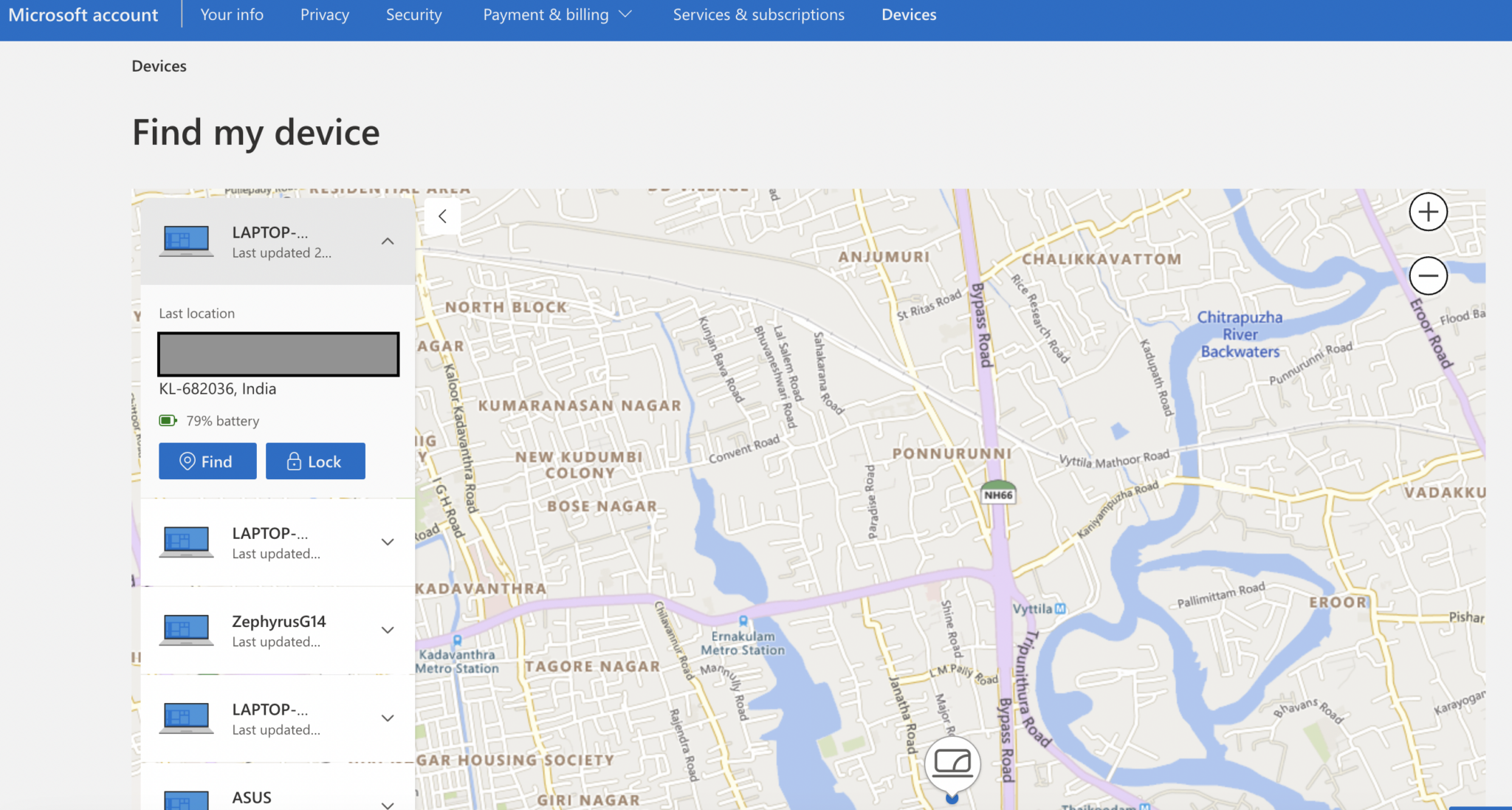Zoom out of the map with the minus button
Viewport: 1512px width, 810px height.
1428,276
